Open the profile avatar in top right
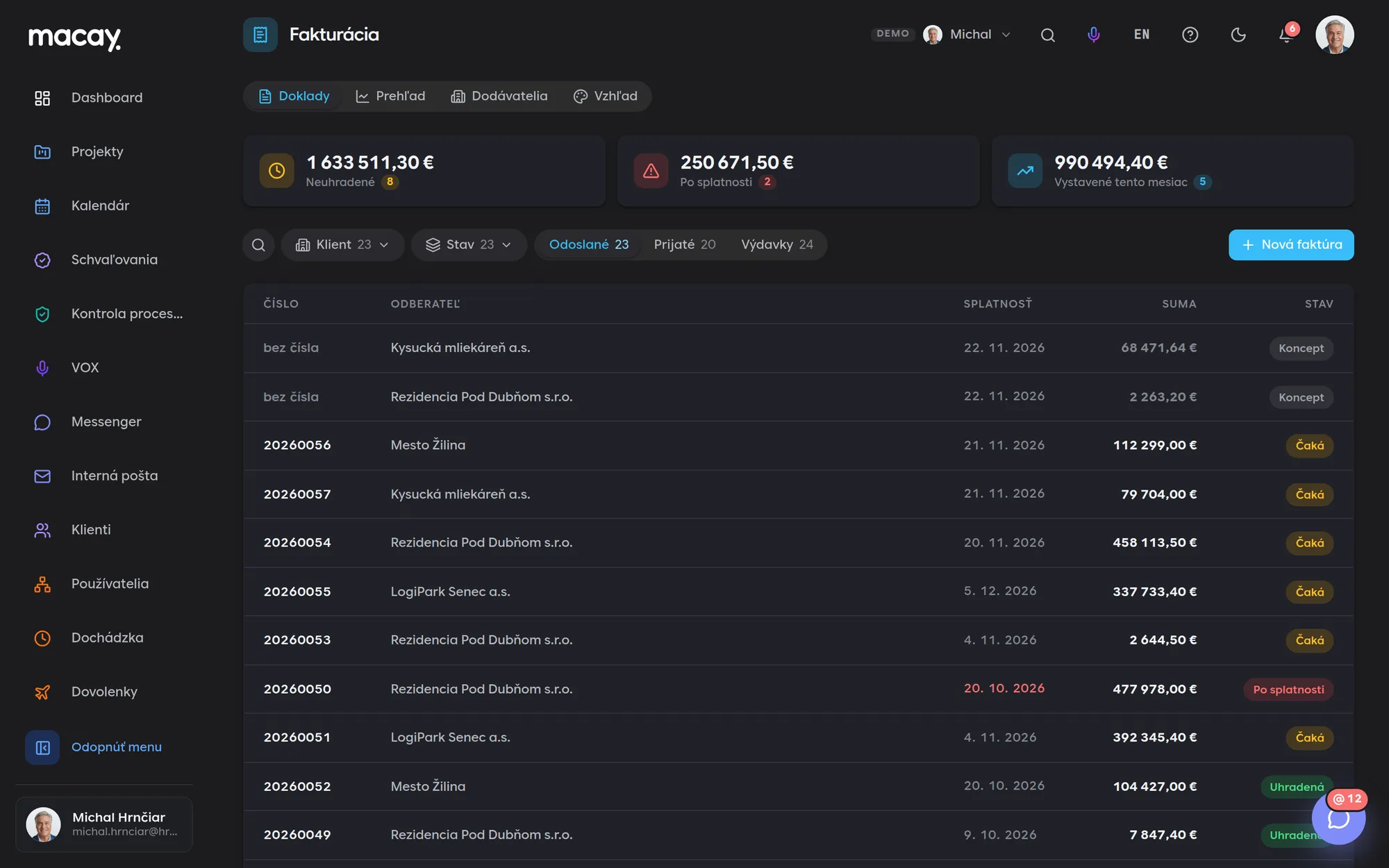This screenshot has width=1389, height=868. click(x=1334, y=35)
